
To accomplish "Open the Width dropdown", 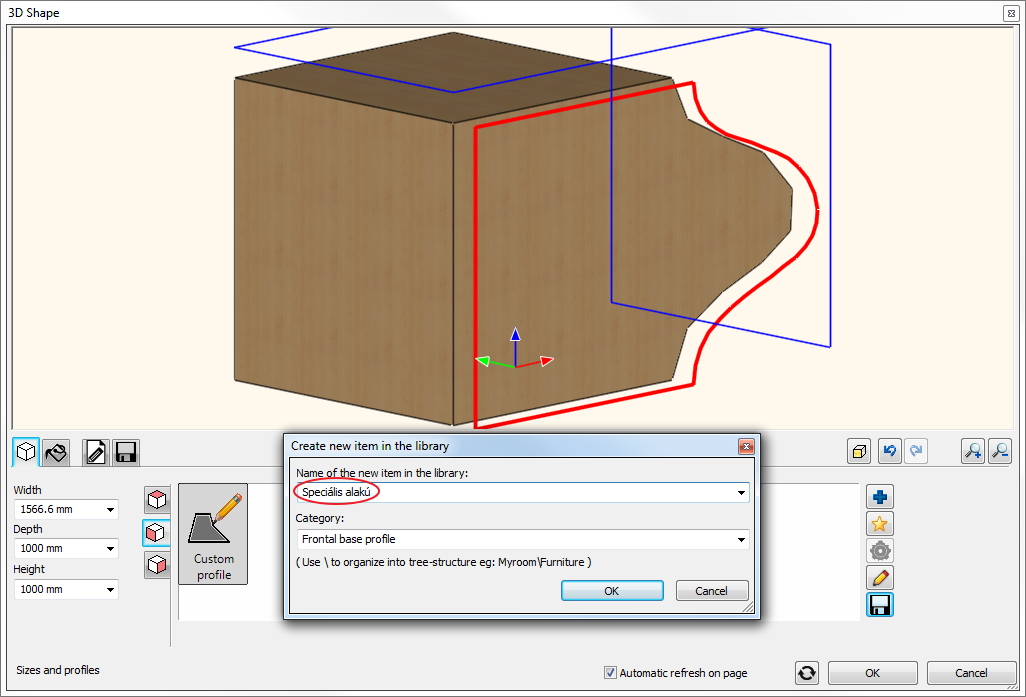I will tap(110, 509).
